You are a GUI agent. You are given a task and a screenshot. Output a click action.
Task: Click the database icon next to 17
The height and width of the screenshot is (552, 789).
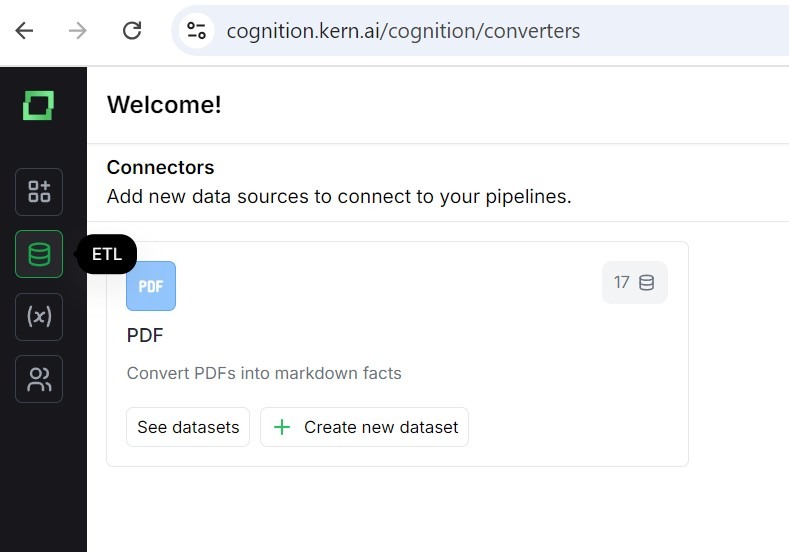(647, 283)
